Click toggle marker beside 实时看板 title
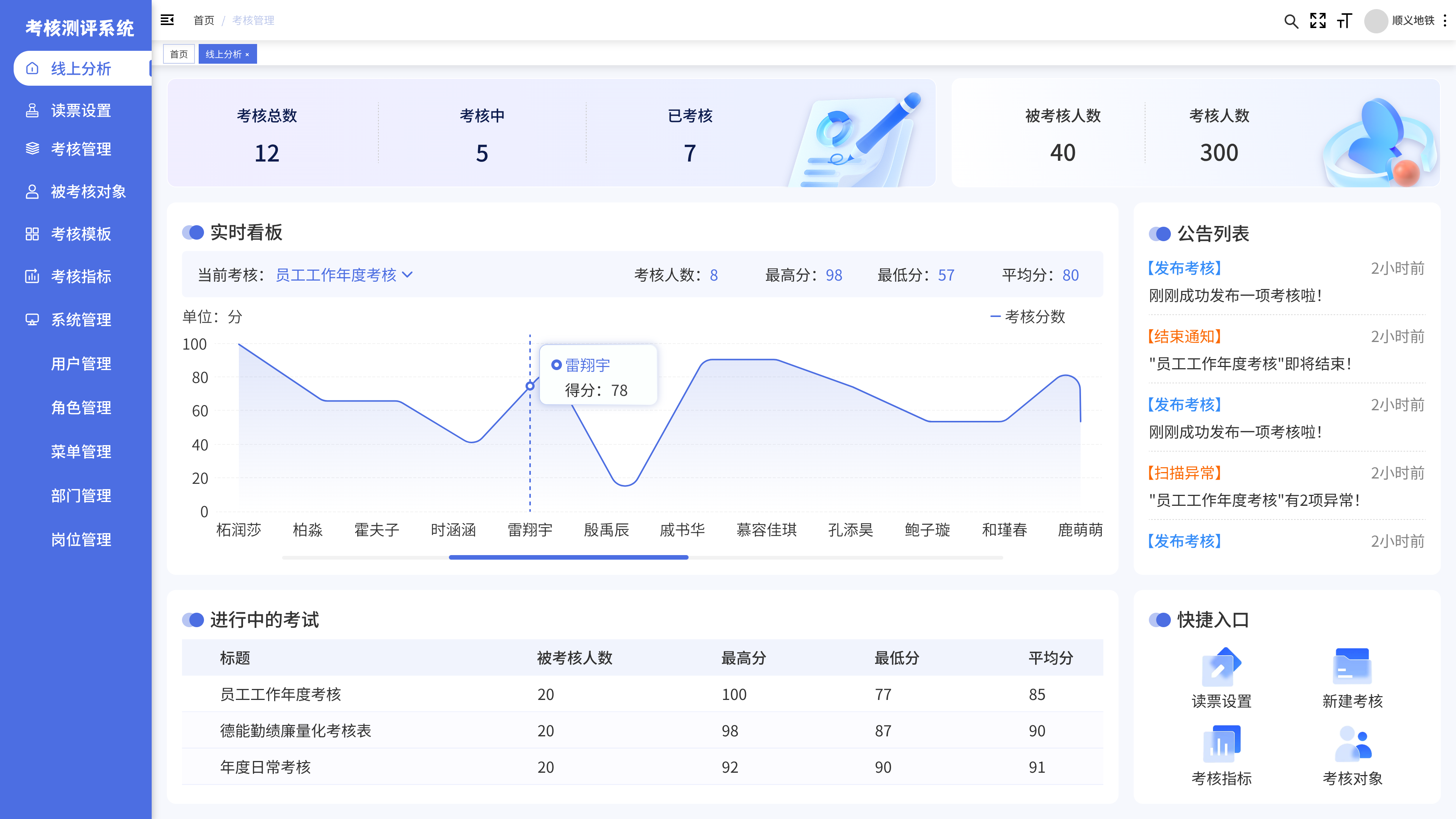Screen dimensions: 1456x819 193,232
